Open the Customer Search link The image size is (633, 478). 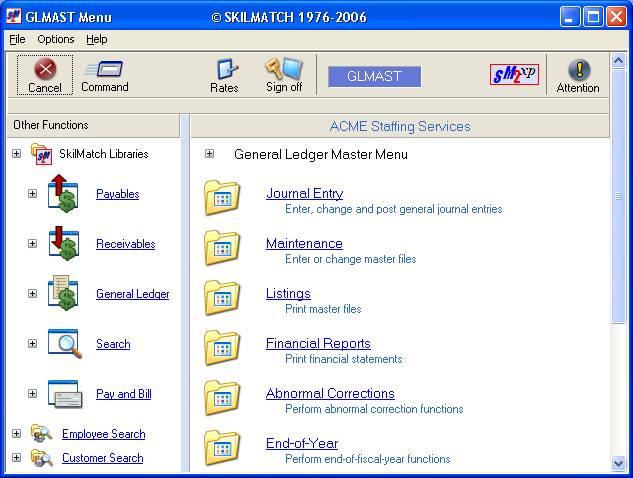click(x=103, y=458)
